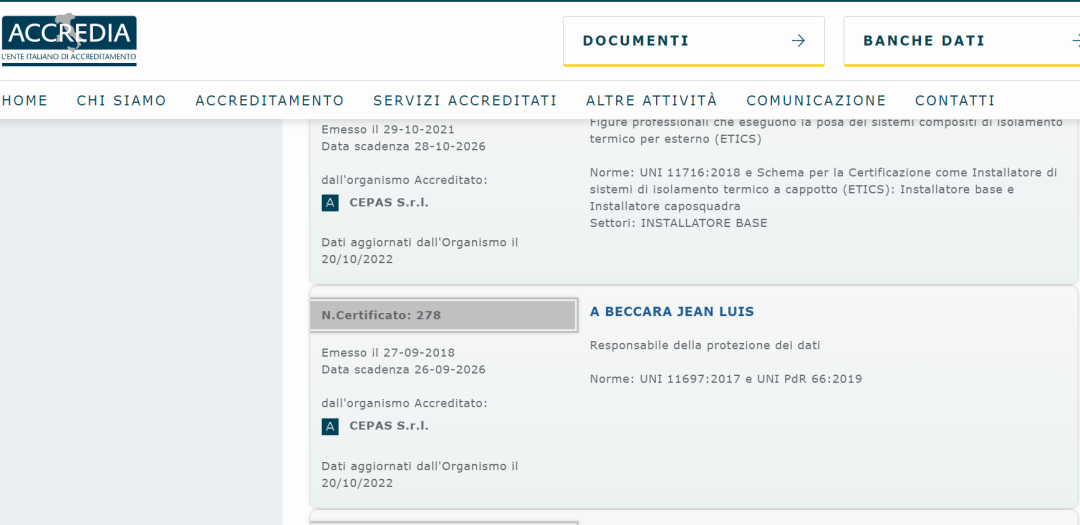
Task: Open the A BECCARA JEAN LUIS name link
Action: click(x=672, y=311)
